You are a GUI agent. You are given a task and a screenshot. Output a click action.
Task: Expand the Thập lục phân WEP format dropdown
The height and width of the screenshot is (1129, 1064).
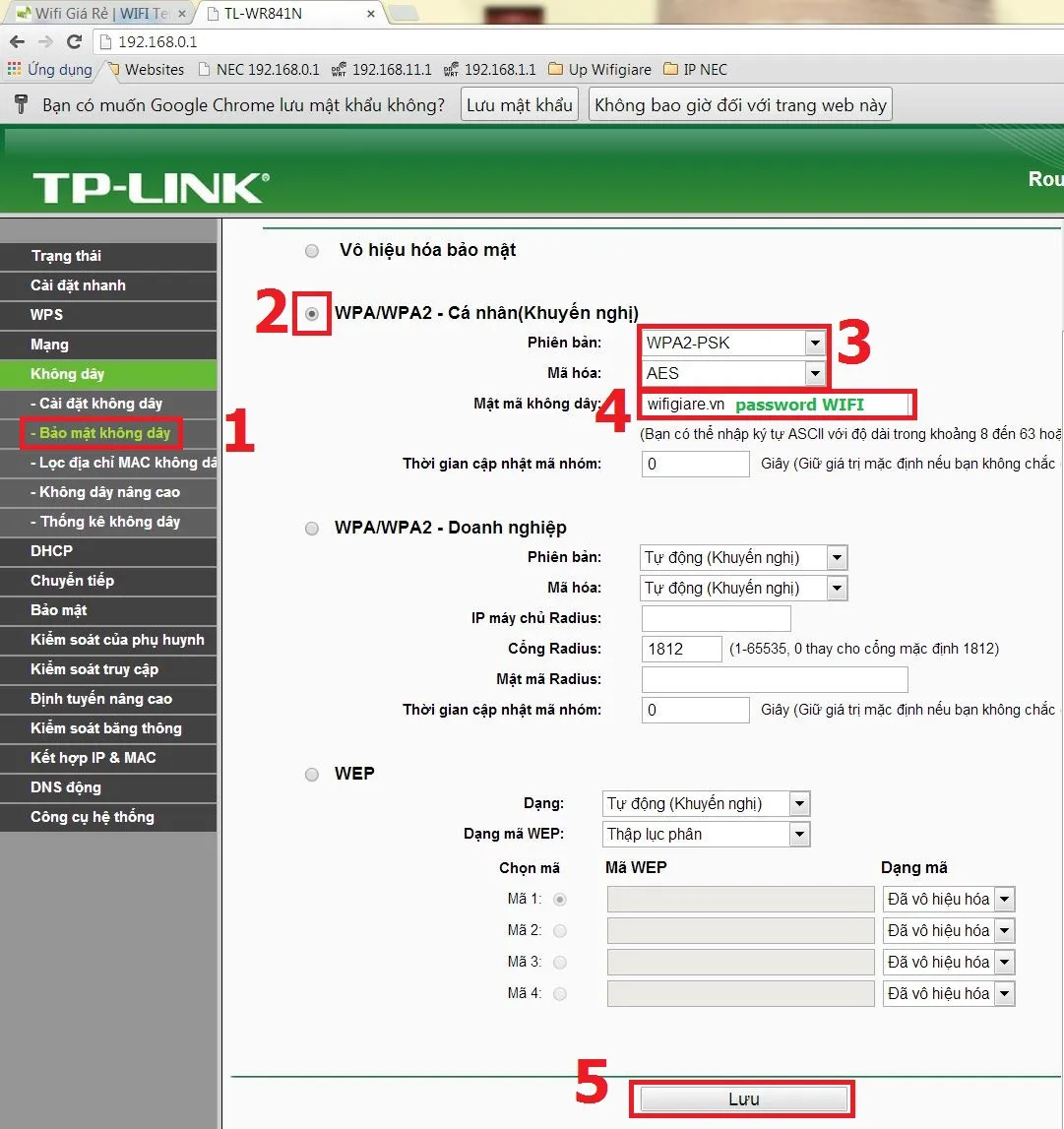click(x=706, y=834)
